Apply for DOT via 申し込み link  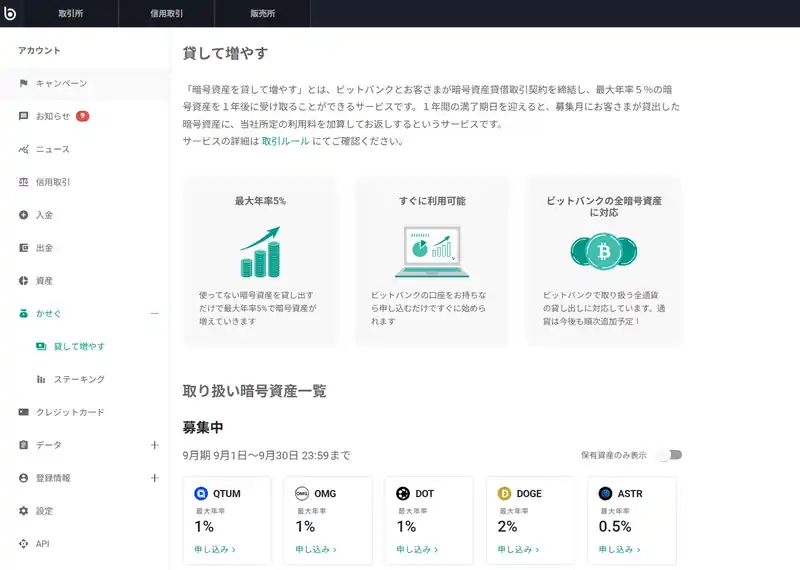tap(417, 549)
